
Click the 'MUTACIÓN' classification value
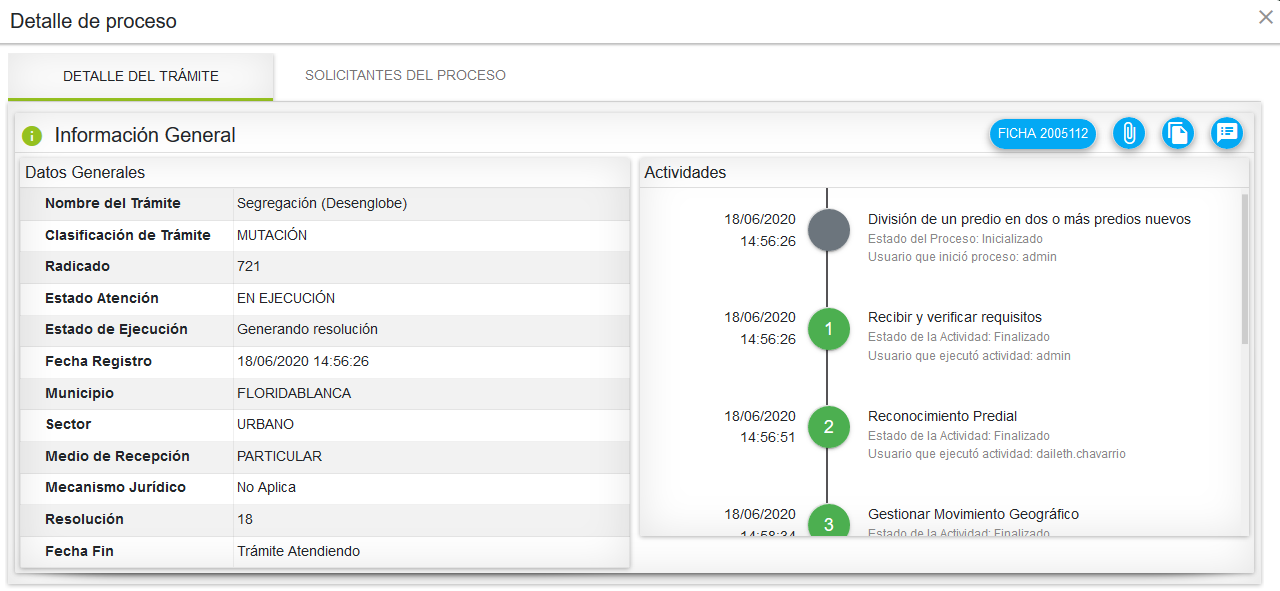click(x=272, y=235)
